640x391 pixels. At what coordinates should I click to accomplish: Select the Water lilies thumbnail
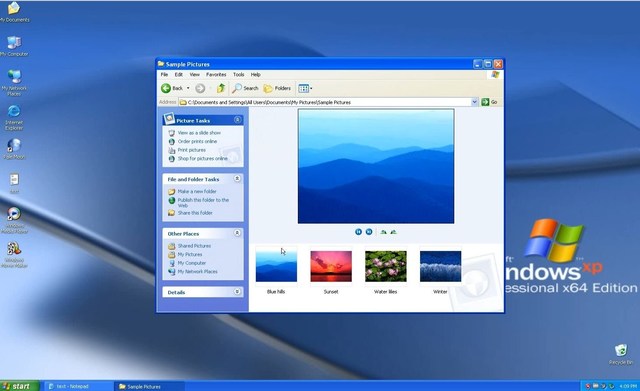click(x=386, y=267)
